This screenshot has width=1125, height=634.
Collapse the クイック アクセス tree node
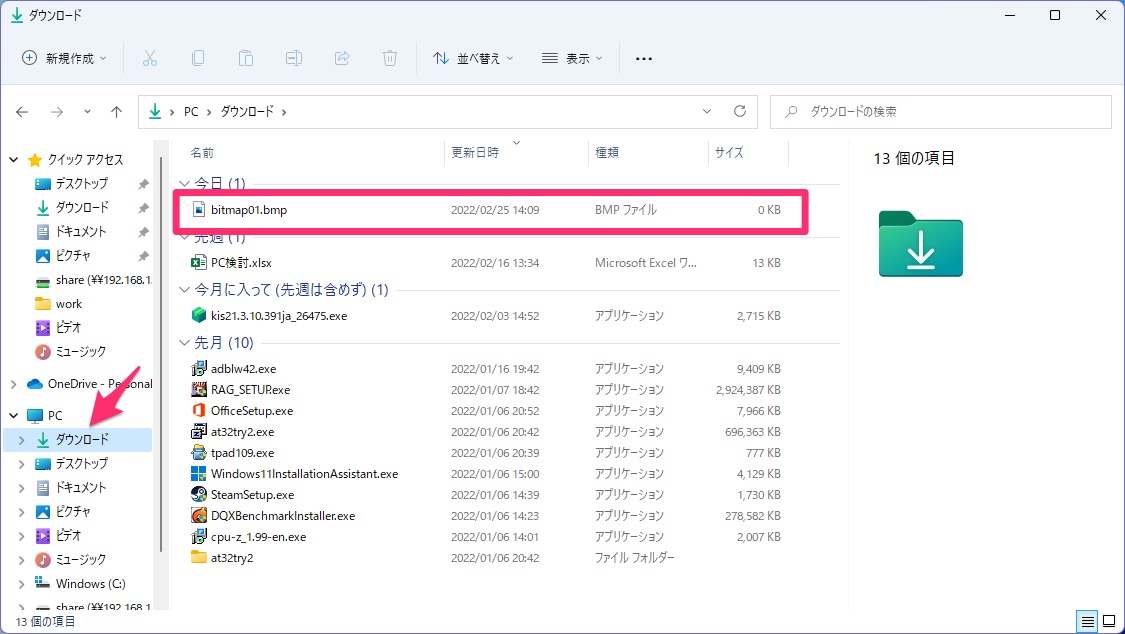coord(14,159)
